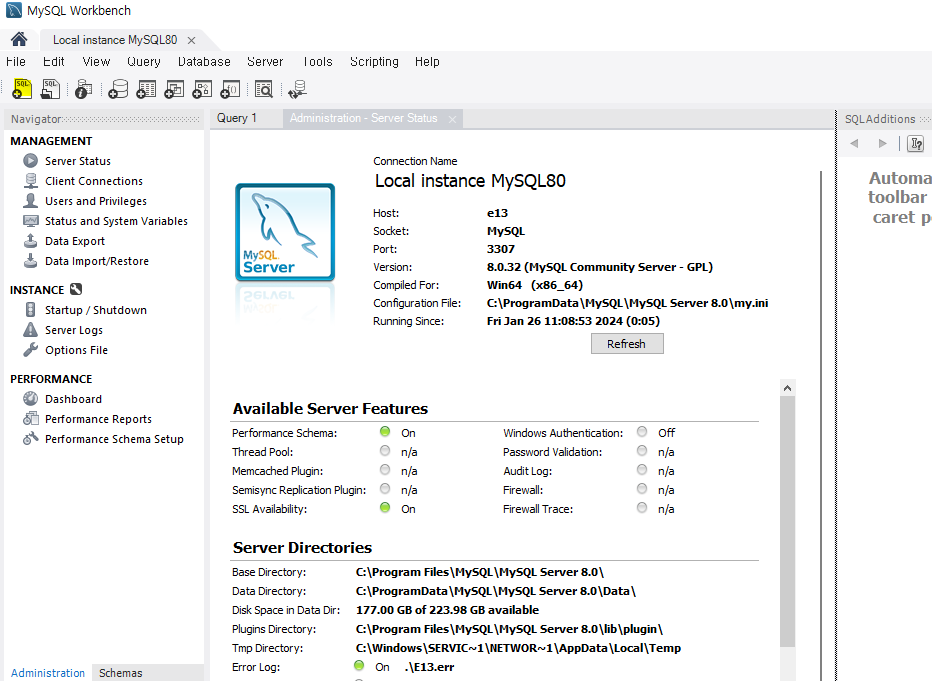The image size is (932, 681).
Task: Click the scroll up arrow
Action: pyautogui.click(x=788, y=388)
